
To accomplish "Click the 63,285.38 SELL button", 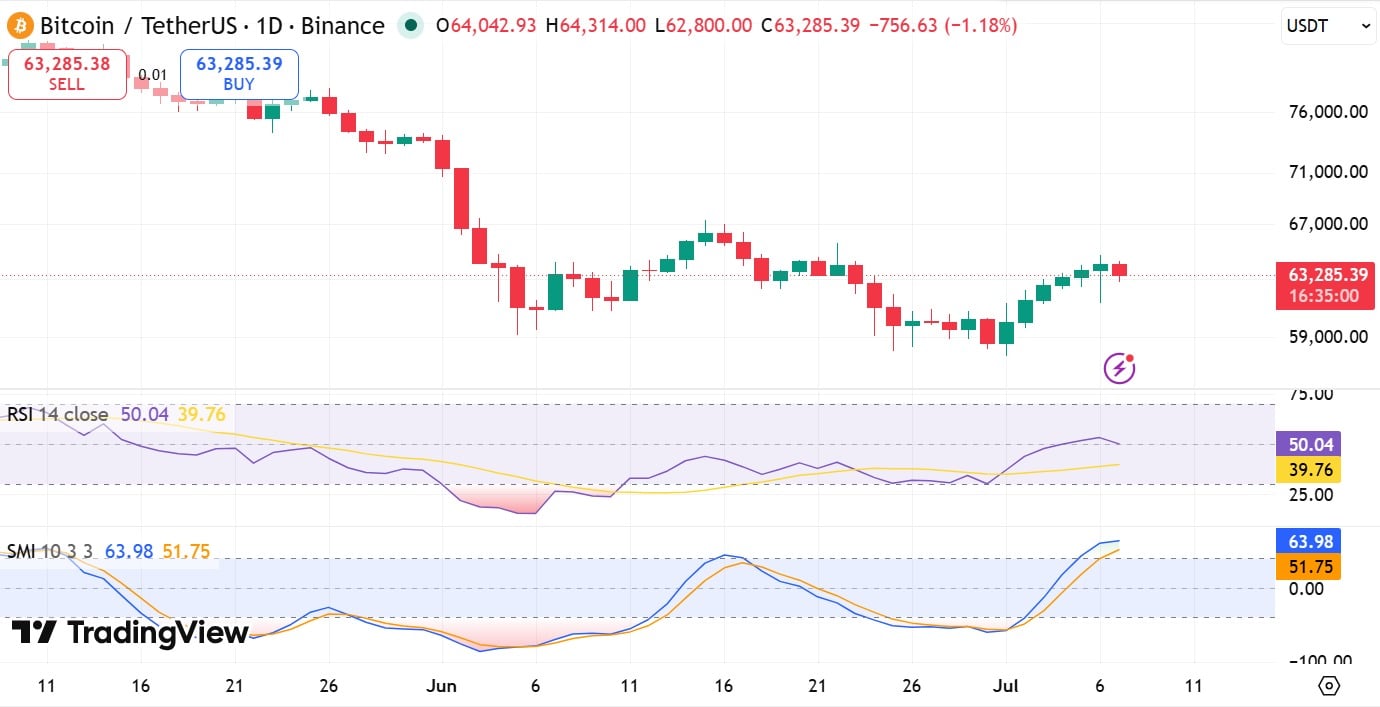I will [x=67, y=74].
